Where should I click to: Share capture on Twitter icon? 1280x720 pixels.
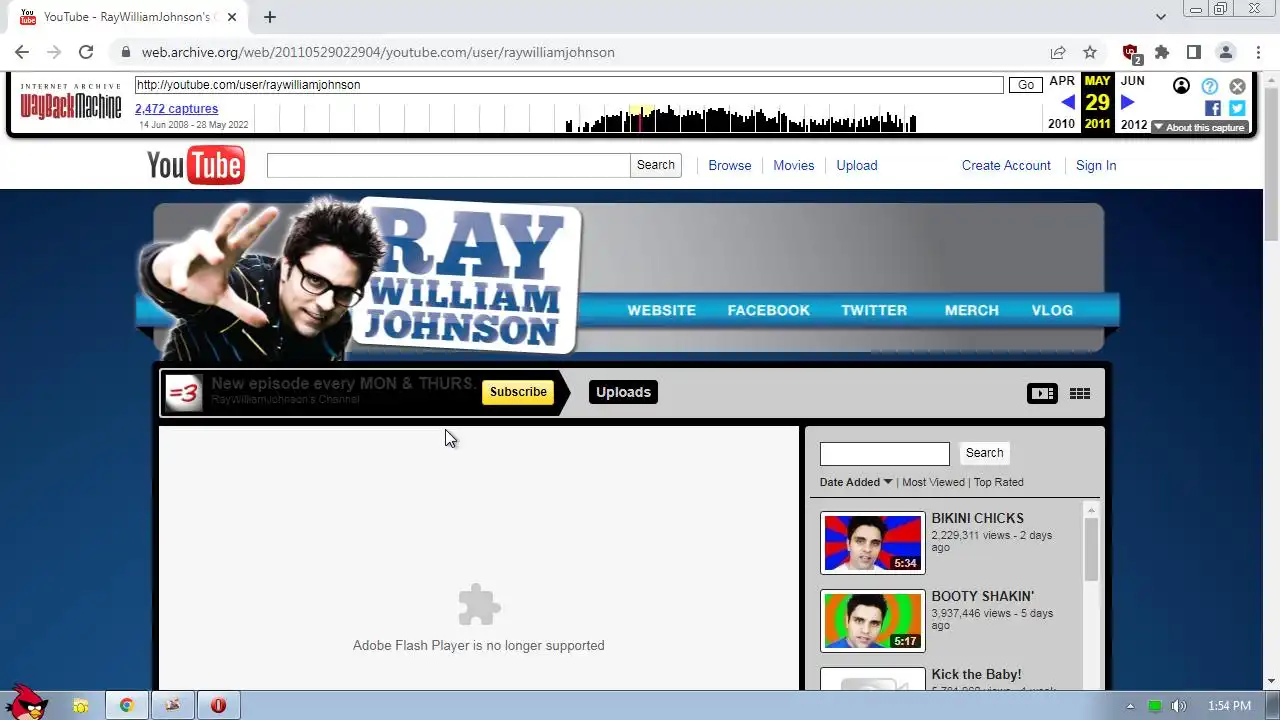[x=1237, y=108]
